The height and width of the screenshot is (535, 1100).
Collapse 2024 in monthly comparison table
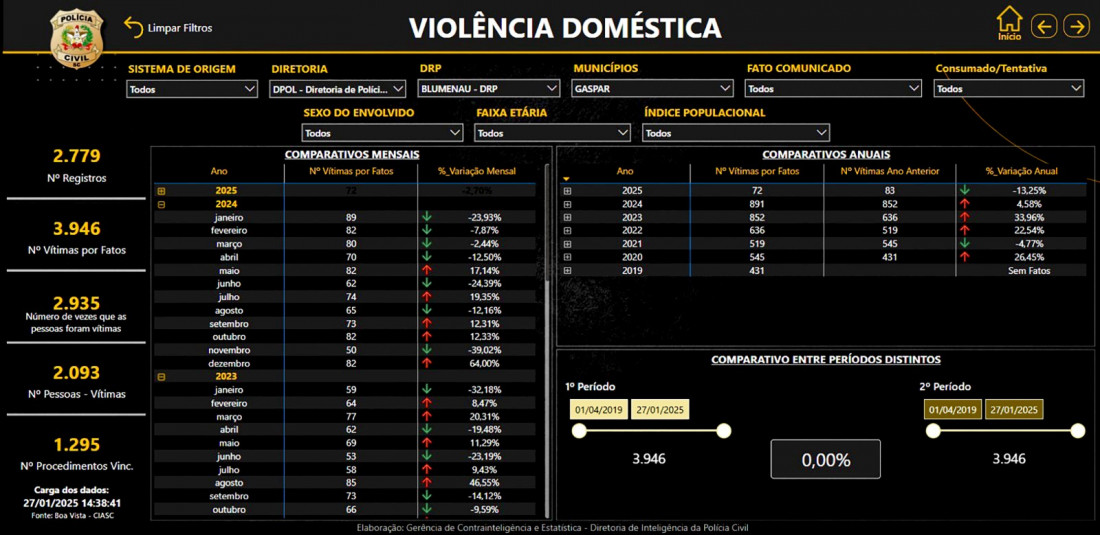pos(161,204)
